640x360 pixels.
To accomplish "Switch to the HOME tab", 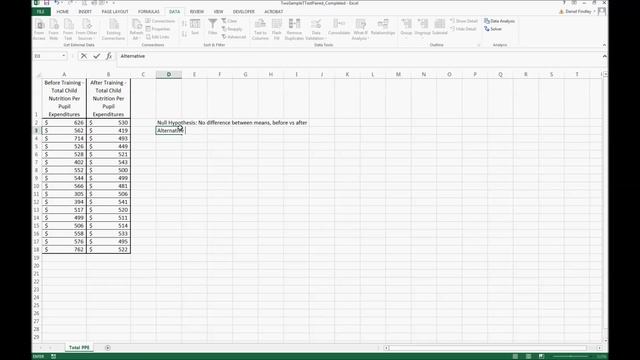I will tap(62, 12).
